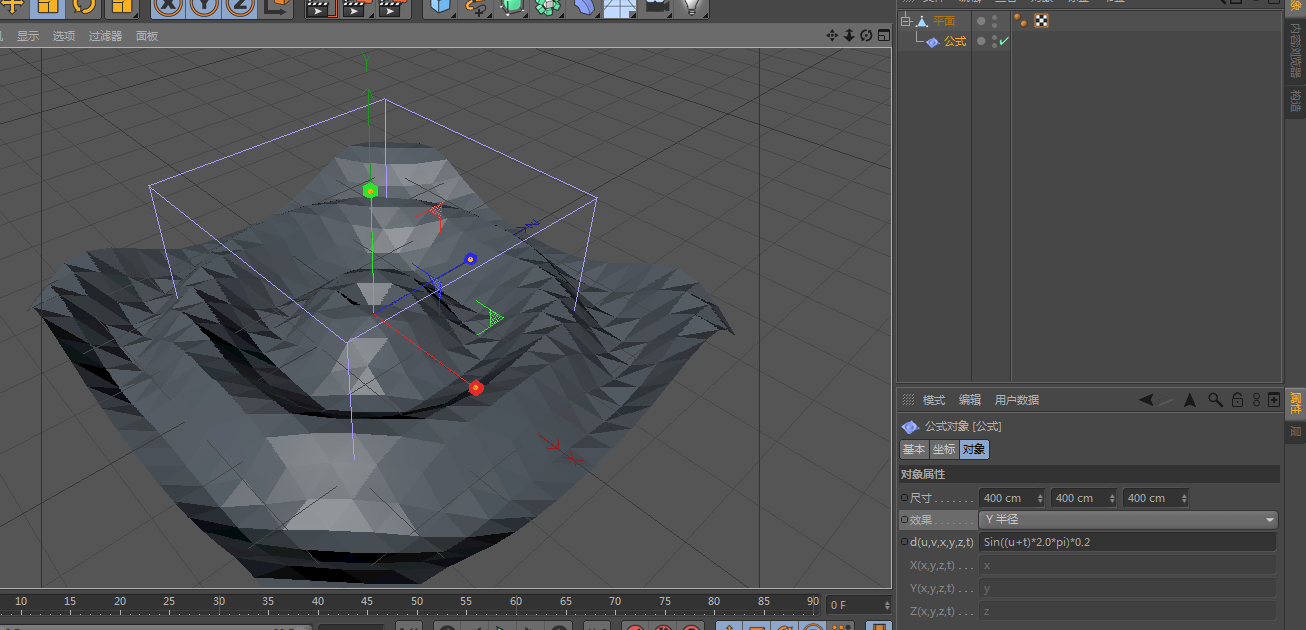Image resolution: width=1306 pixels, height=630 pixels.
Task: Open the 属性 side tab
Action: coord(1295,403)
